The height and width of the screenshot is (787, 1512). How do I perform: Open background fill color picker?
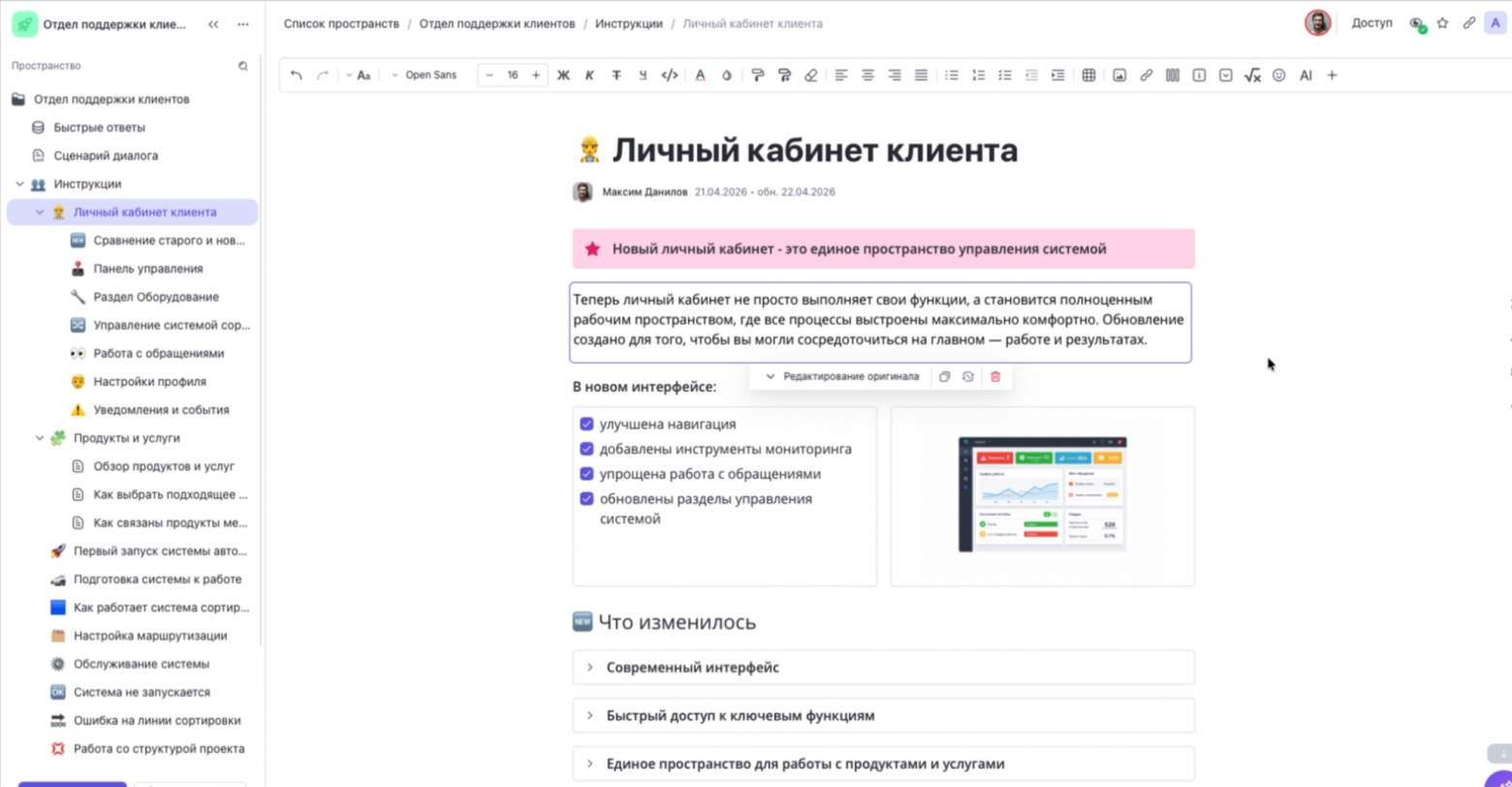coord(727,75)
